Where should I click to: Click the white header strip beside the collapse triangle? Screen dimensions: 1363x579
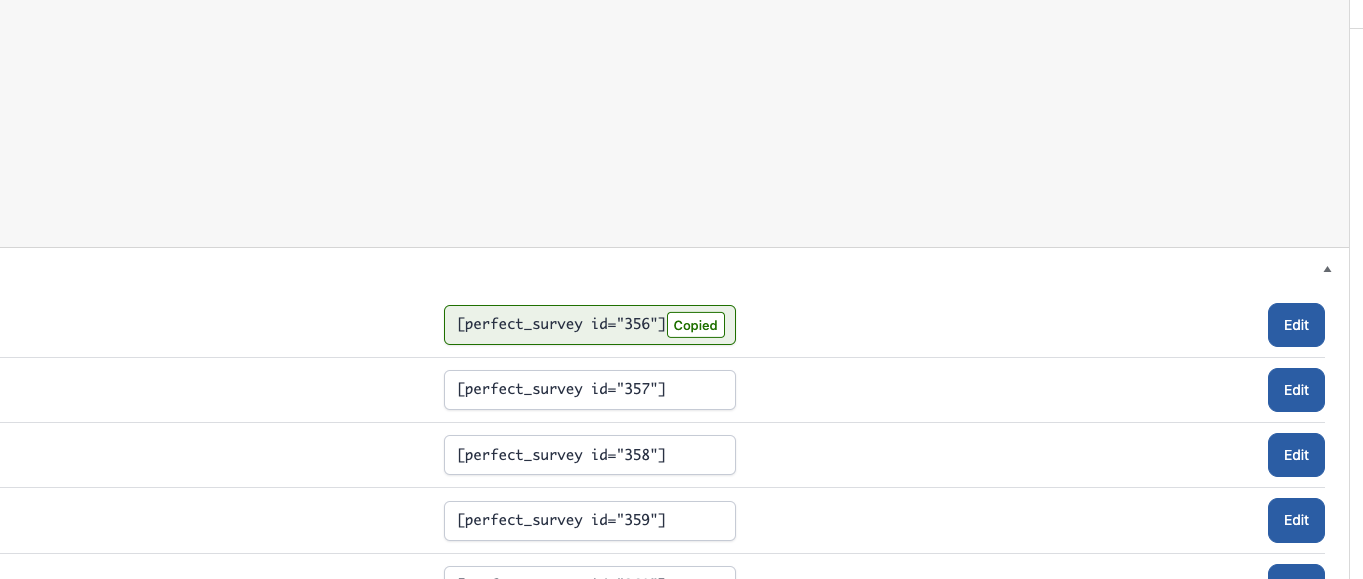coord(660,269)
